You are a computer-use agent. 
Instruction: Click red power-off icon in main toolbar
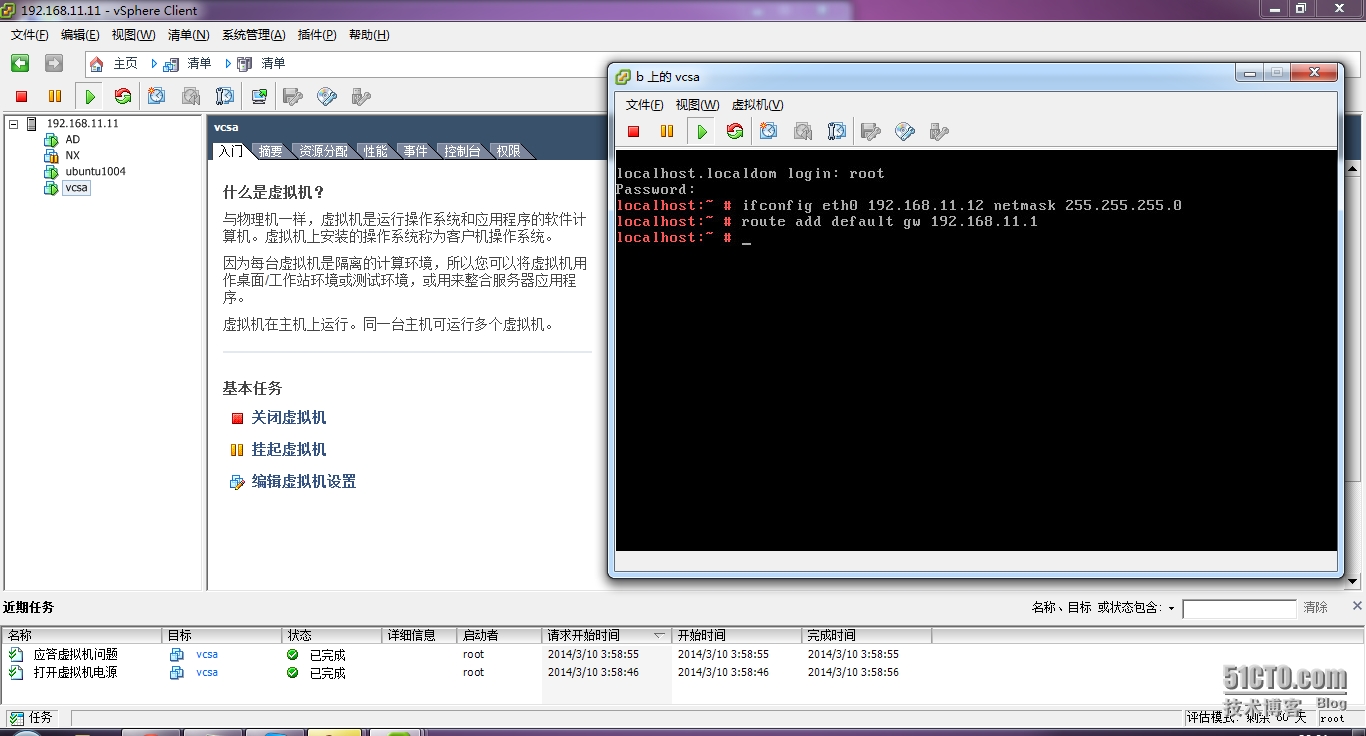click(21, 96)
